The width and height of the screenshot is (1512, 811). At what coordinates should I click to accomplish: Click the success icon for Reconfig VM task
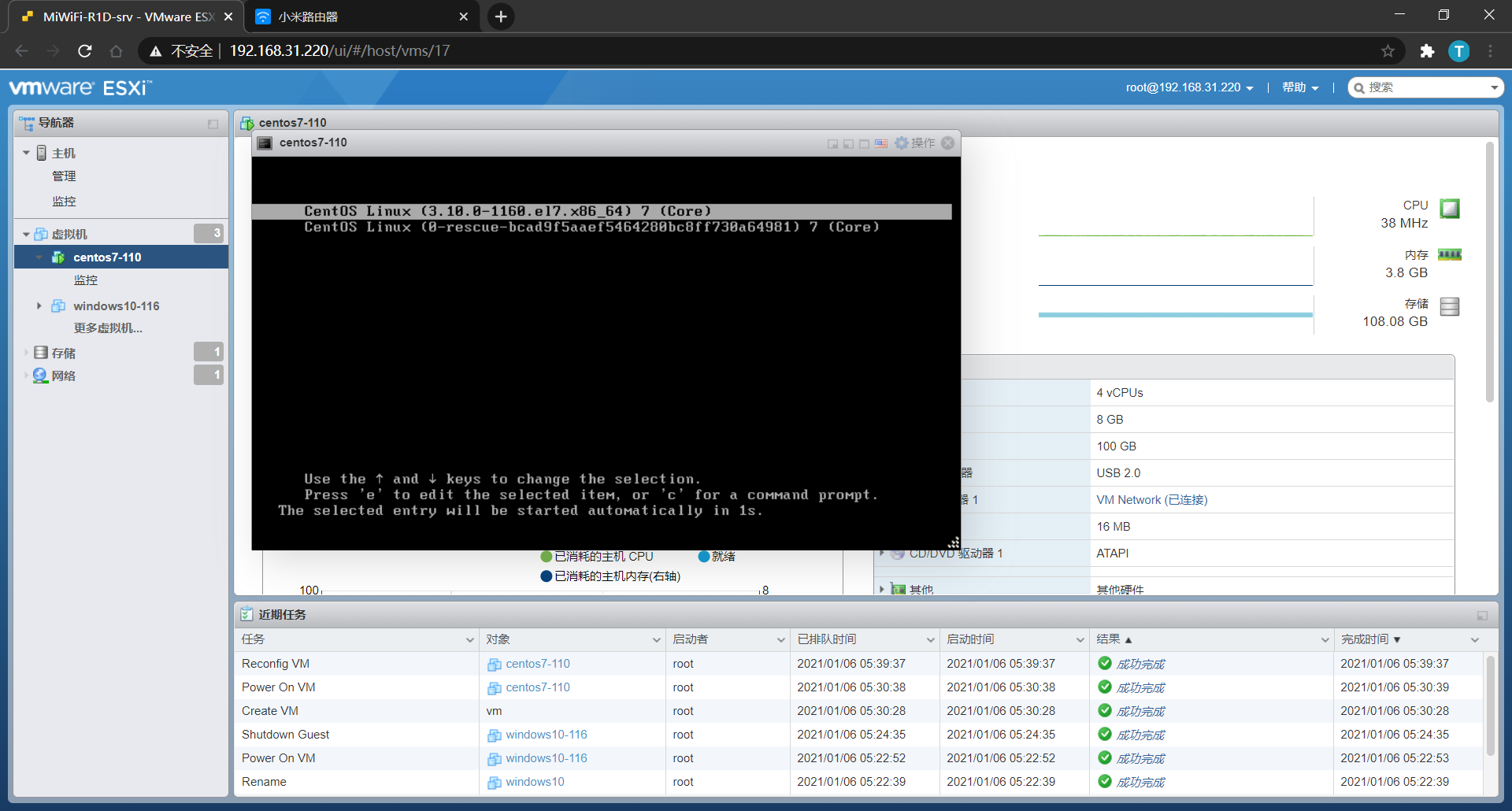pyautogui.click(x=1105, y=663)
